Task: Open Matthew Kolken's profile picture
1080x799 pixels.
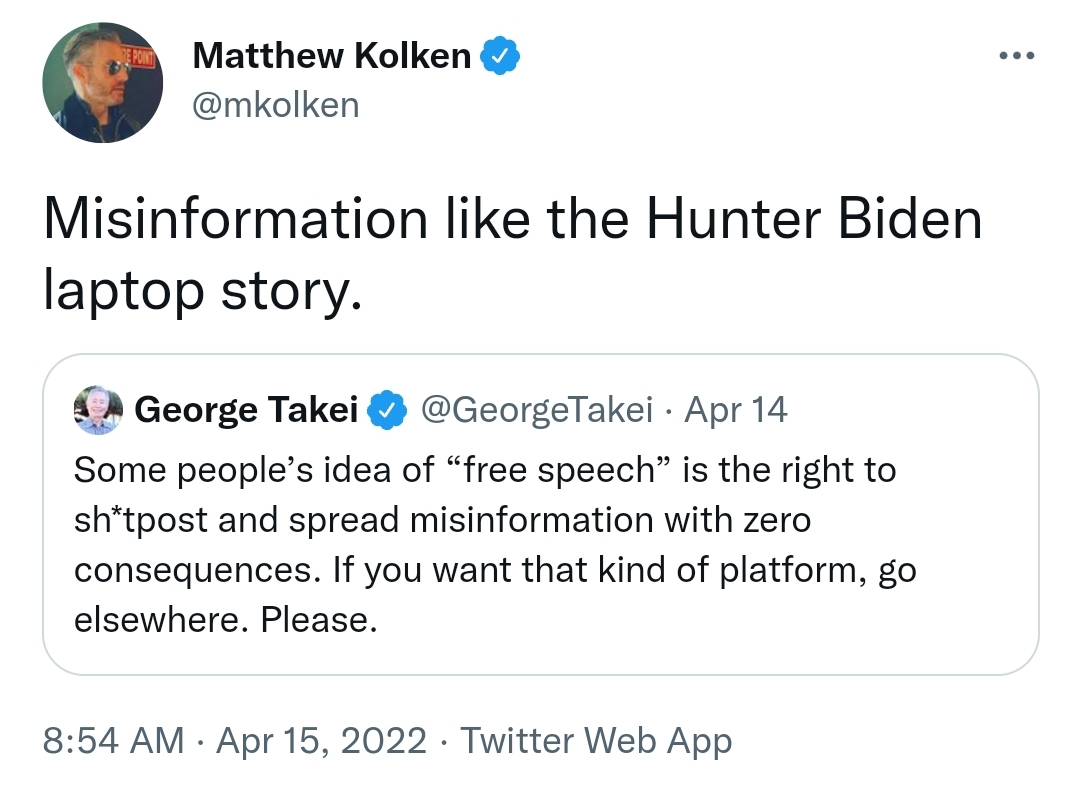Action: (103, 83)
